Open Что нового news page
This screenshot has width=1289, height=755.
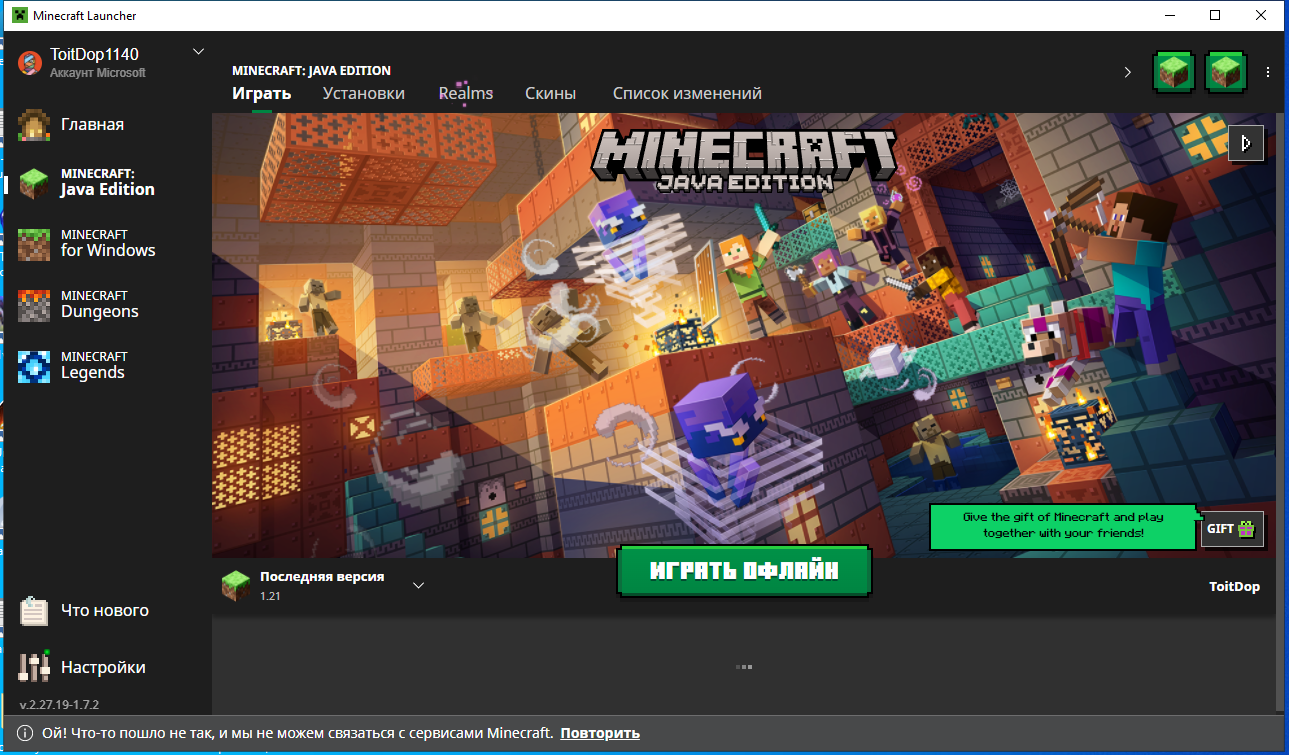(x=104, y=610)
